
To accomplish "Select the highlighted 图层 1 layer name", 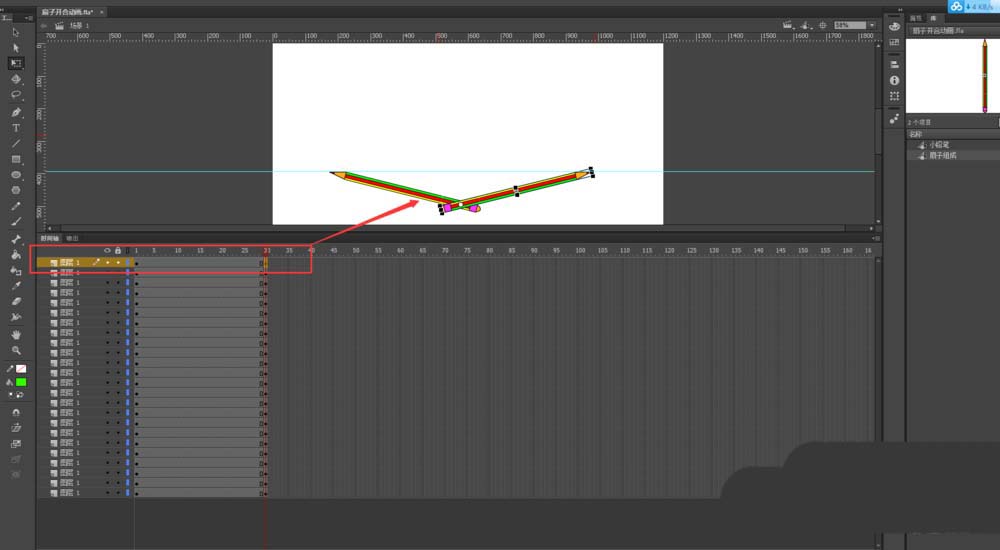I will tap(70, 262).
